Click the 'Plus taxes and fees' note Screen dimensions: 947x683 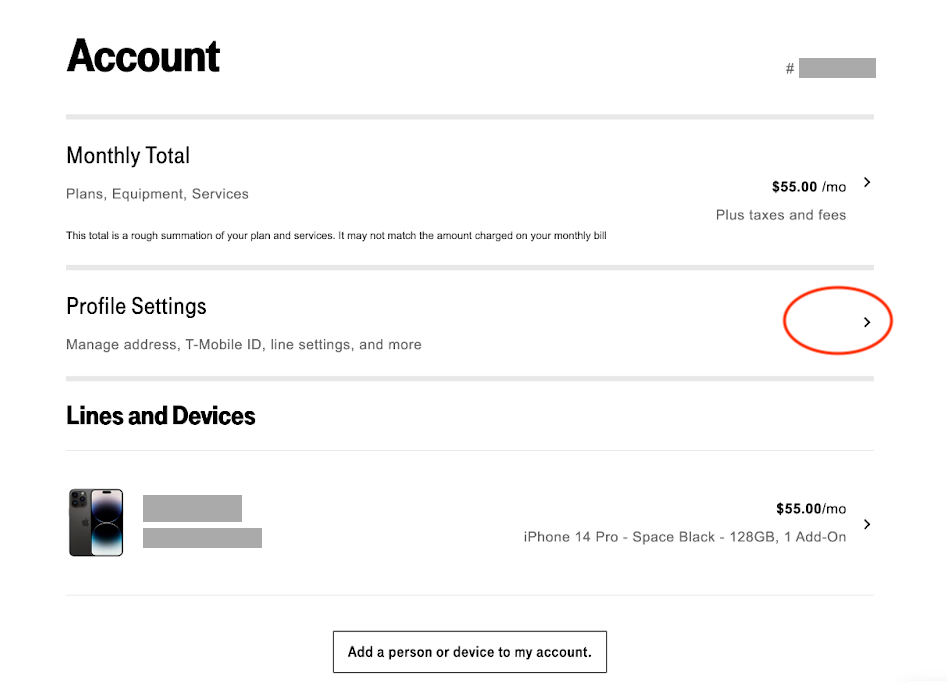(x=780, y=215)
